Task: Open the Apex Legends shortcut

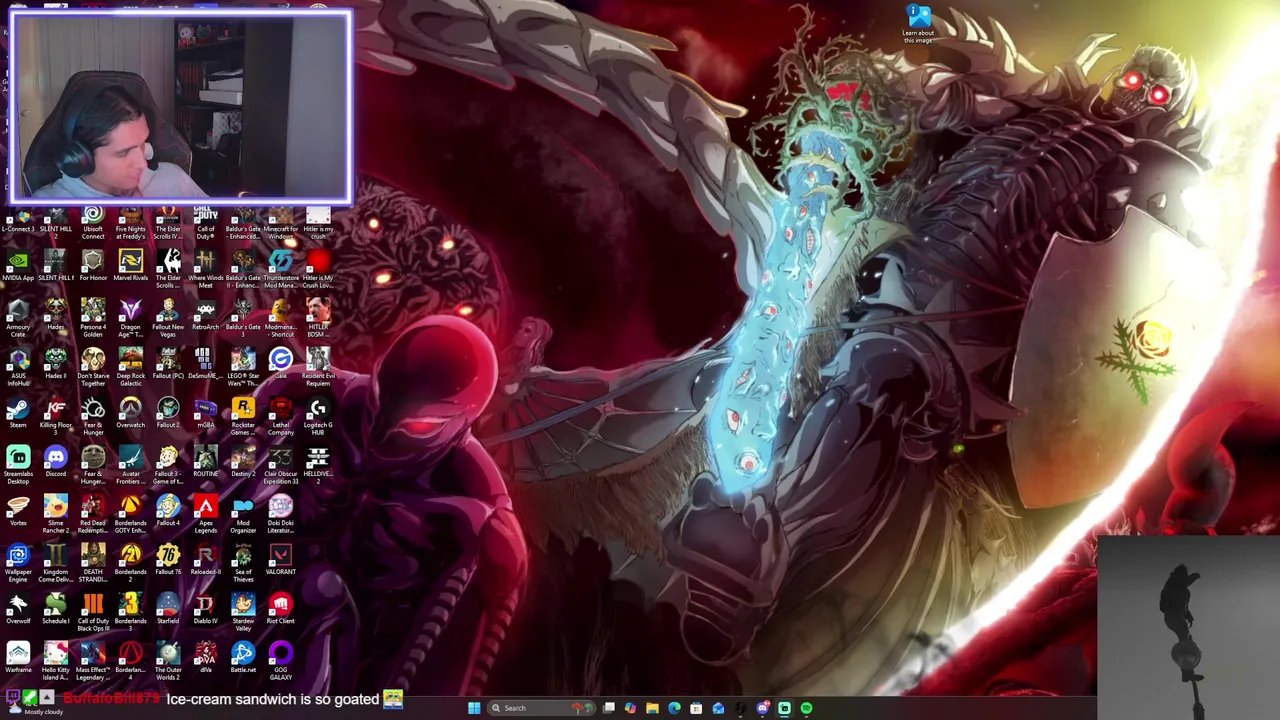Action: point(205,514)
